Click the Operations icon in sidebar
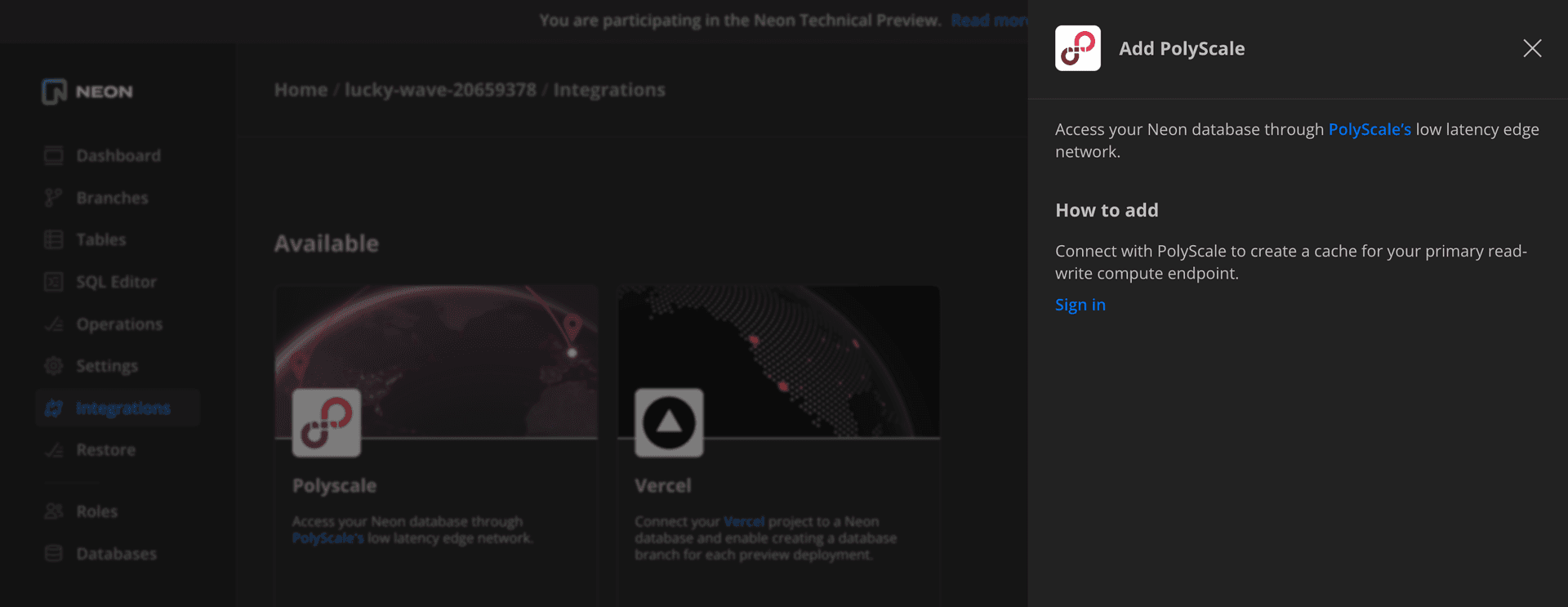The image size is (1568, 607). point(54,324)
